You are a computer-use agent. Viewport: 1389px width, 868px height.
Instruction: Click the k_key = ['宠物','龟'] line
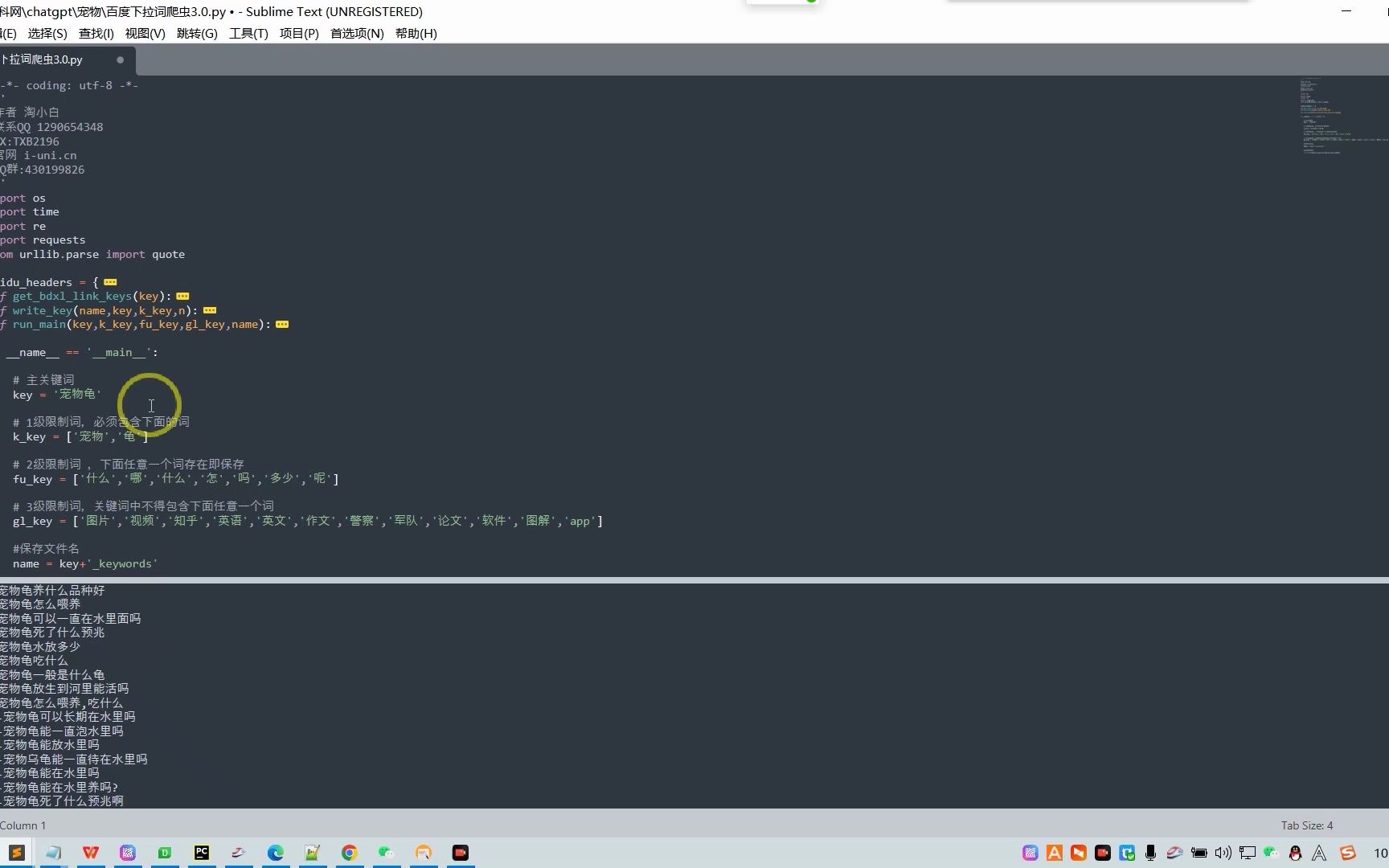pos(80,437)
